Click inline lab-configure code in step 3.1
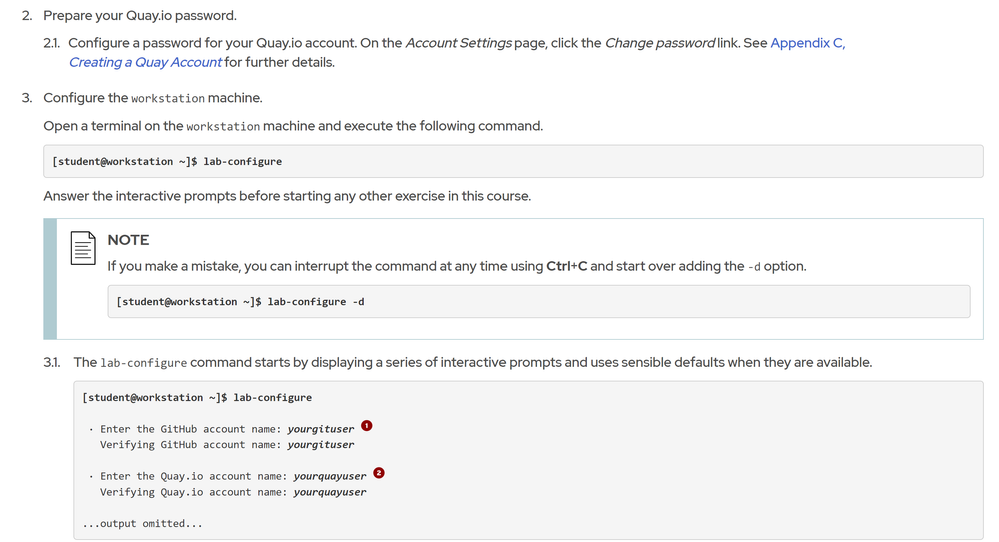 pos(143,363)
